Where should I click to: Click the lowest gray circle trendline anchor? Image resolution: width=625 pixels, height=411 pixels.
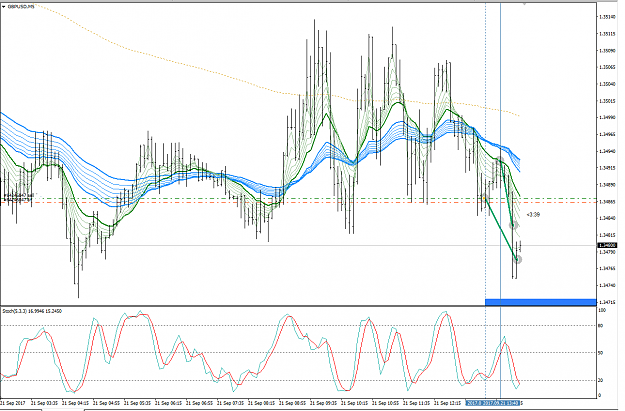517,260
